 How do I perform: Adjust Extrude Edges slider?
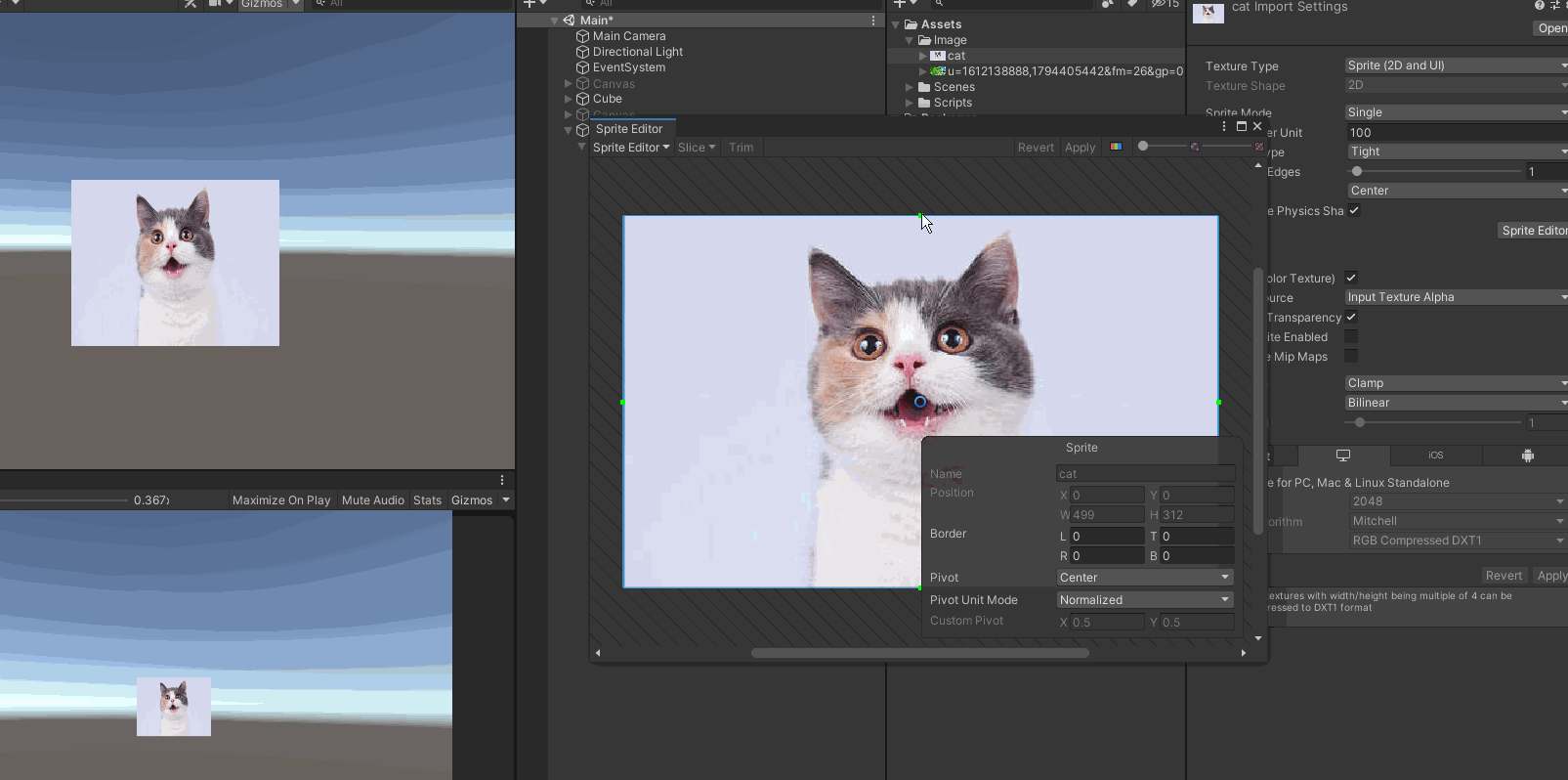tap(1435, 171)
